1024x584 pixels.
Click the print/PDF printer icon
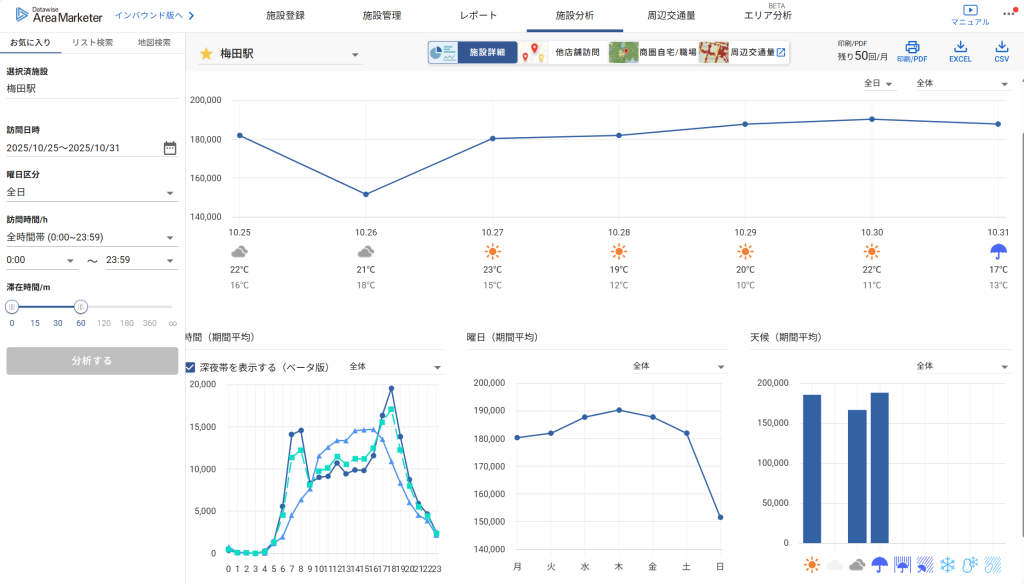[x=911, y=47]
